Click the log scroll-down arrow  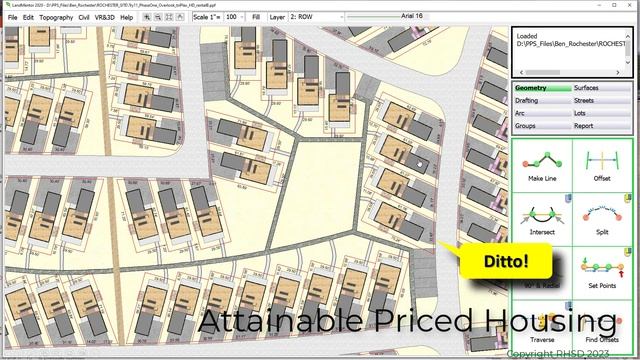click(x=628, y=62)
